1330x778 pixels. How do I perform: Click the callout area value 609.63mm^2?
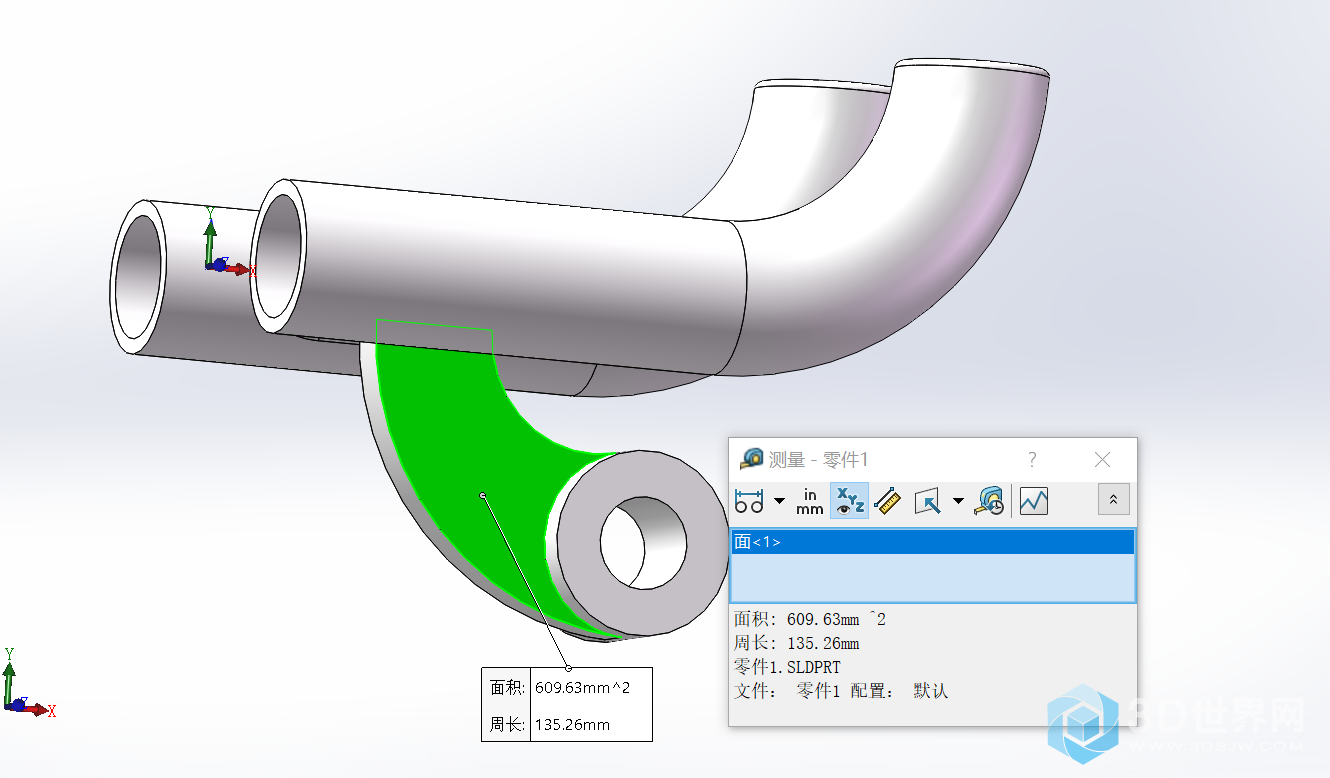click(x=583, y=687)
